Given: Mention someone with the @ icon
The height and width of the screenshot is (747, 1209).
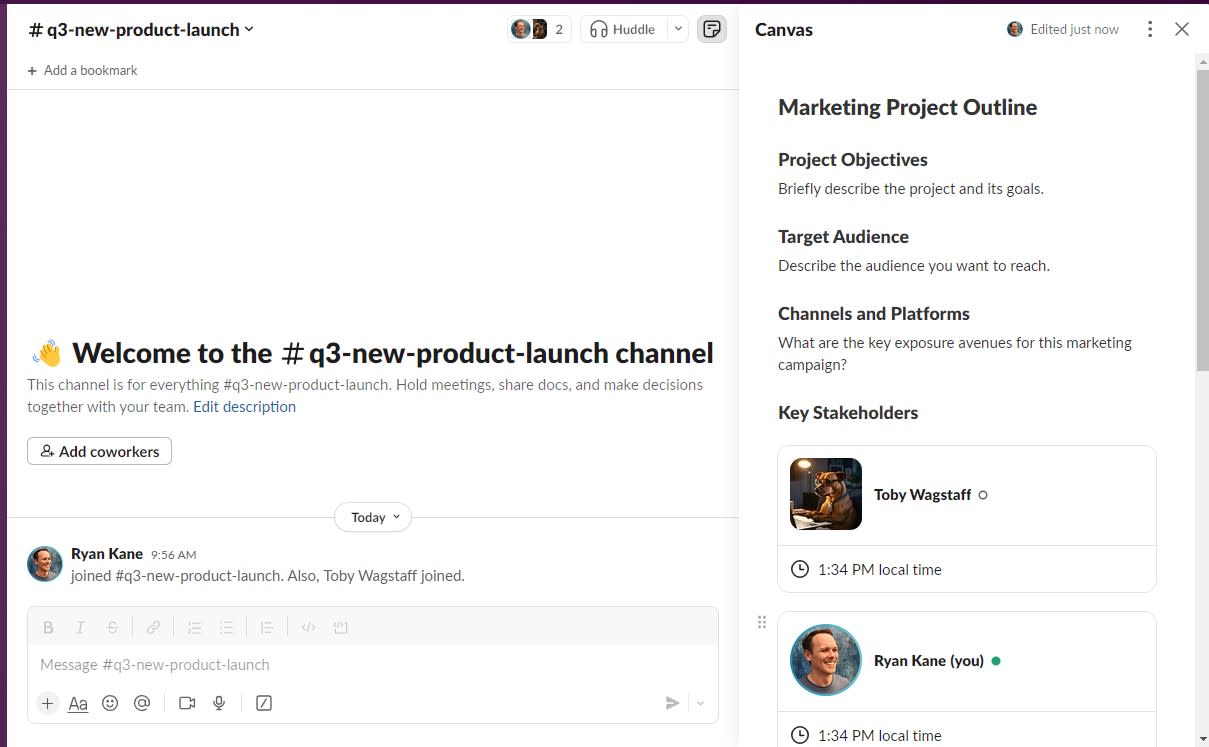Looking at the screenshot, I should [x=142, y=703].
